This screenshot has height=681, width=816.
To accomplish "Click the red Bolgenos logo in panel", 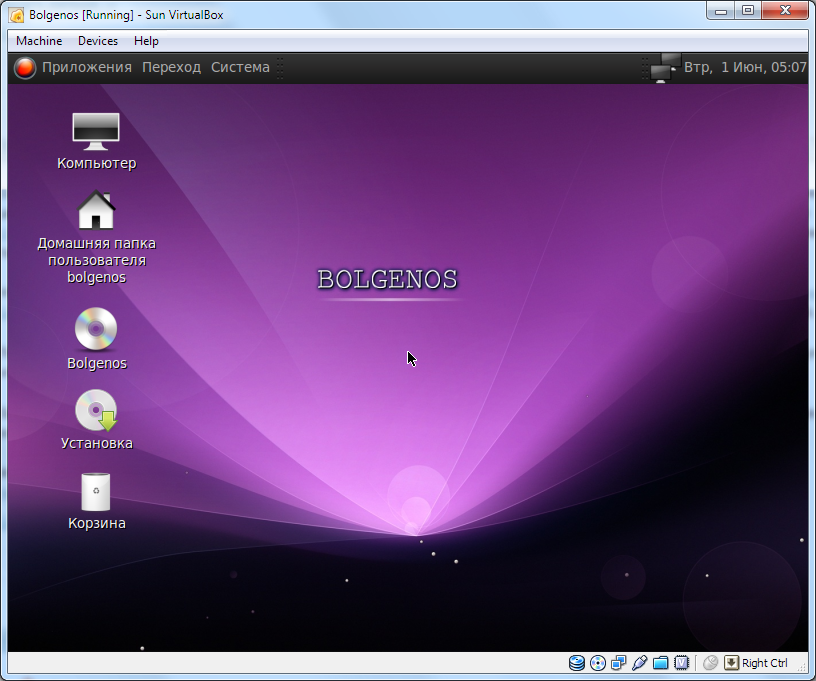I will (24, 68).
